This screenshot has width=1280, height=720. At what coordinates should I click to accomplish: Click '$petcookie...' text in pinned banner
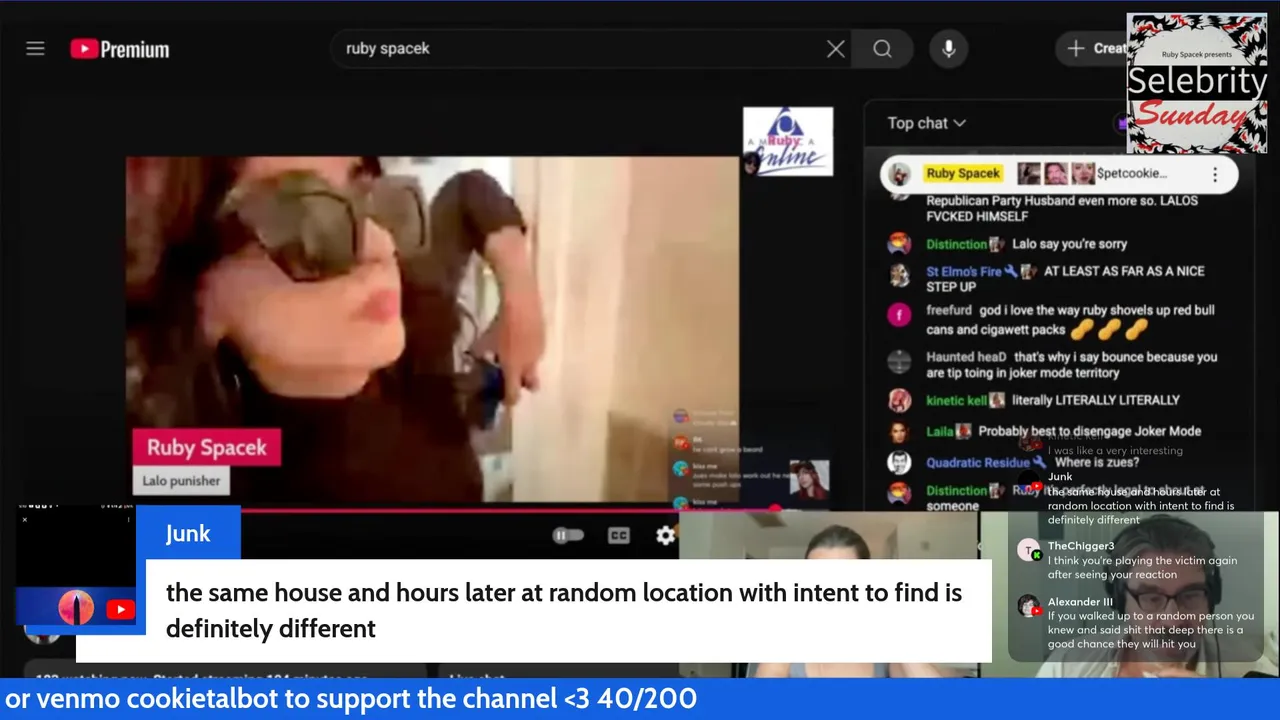1131,173
